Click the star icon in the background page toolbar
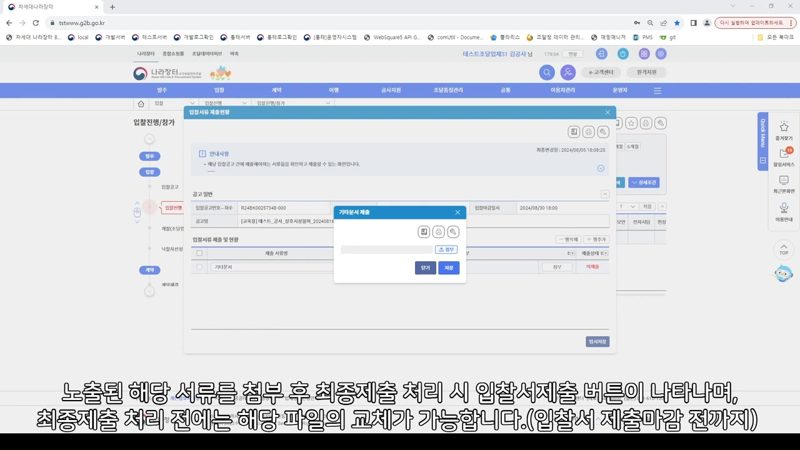Screen dimensions: 800x450 pyautogui.click(x=632, y=123)
